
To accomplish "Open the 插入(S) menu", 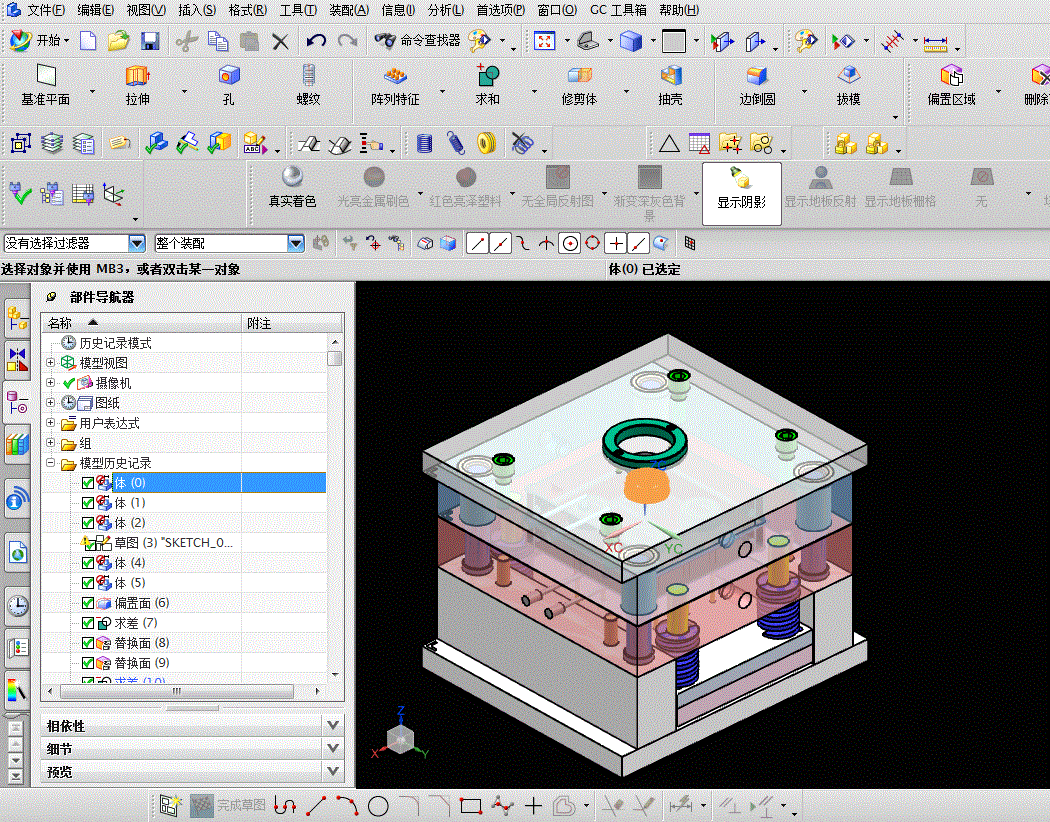I will (197, 10).
